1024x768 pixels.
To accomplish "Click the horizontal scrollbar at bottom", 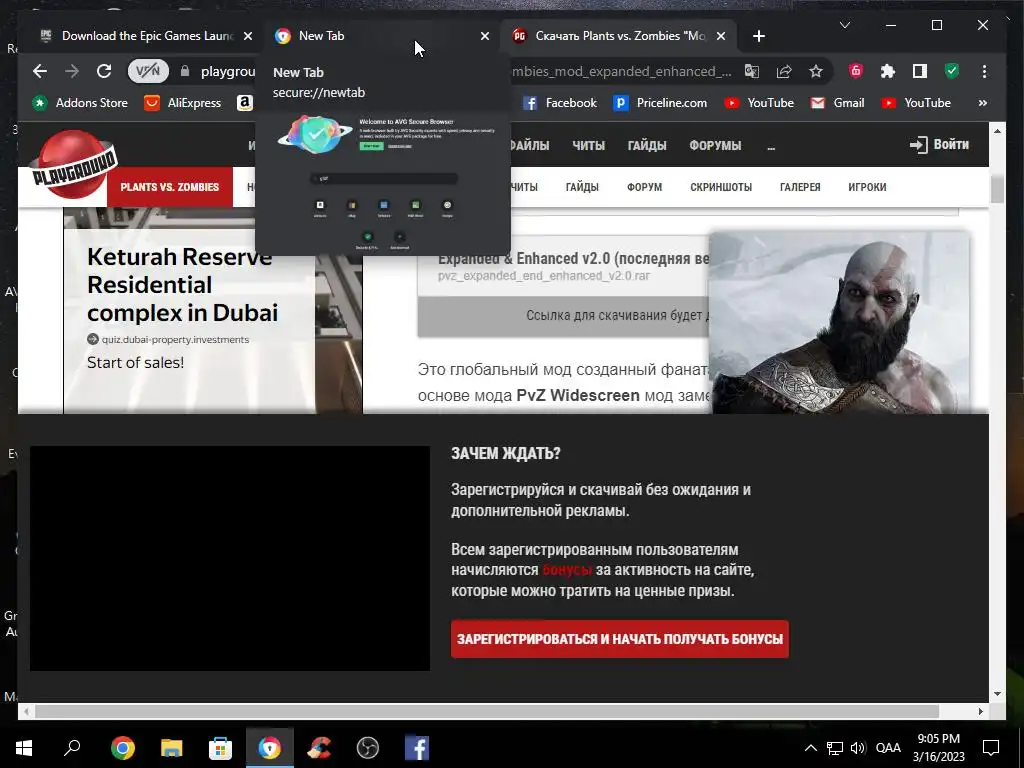I will click(487, 711).
